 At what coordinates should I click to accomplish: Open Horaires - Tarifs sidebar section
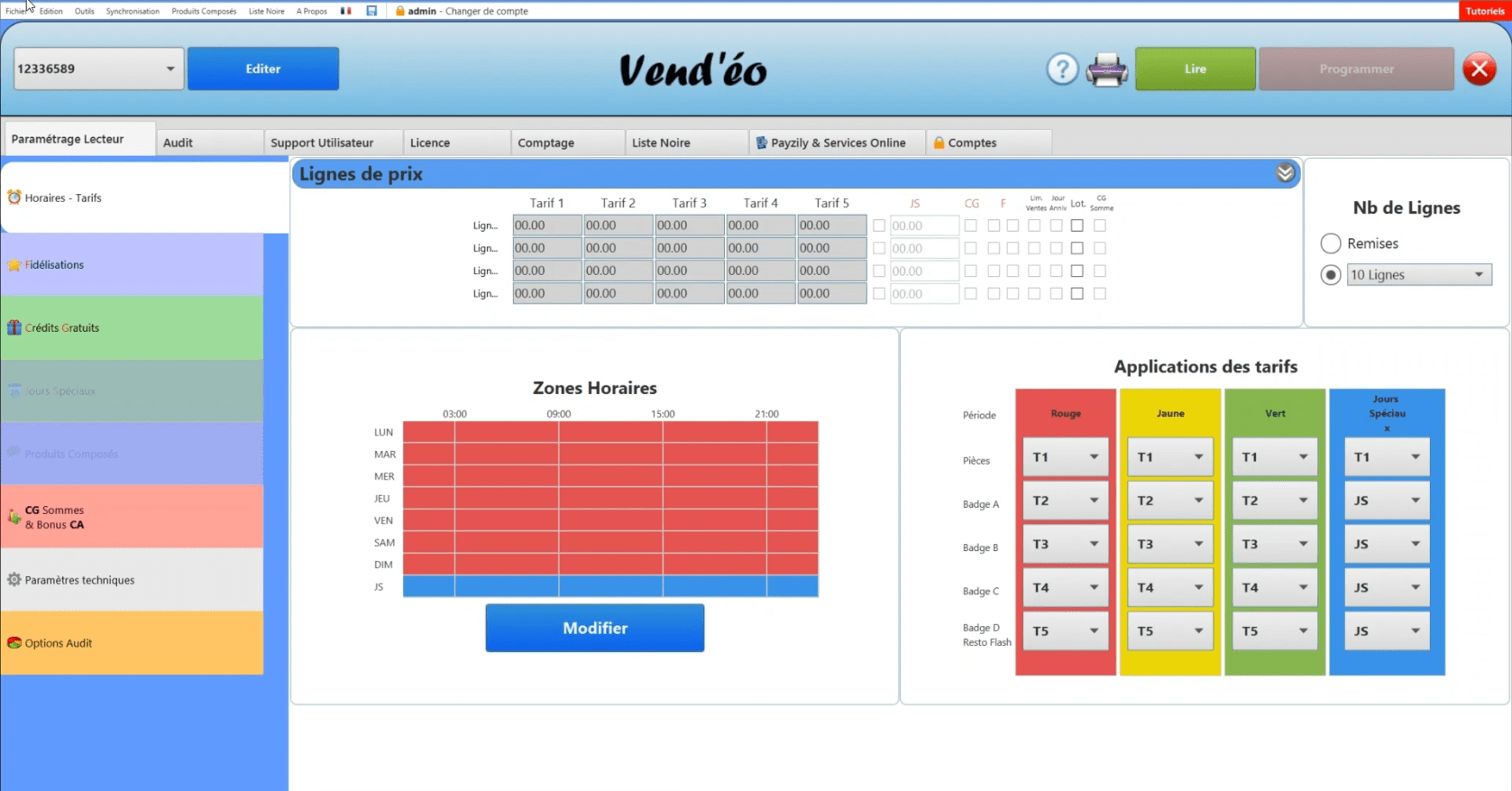coord(144,198)
